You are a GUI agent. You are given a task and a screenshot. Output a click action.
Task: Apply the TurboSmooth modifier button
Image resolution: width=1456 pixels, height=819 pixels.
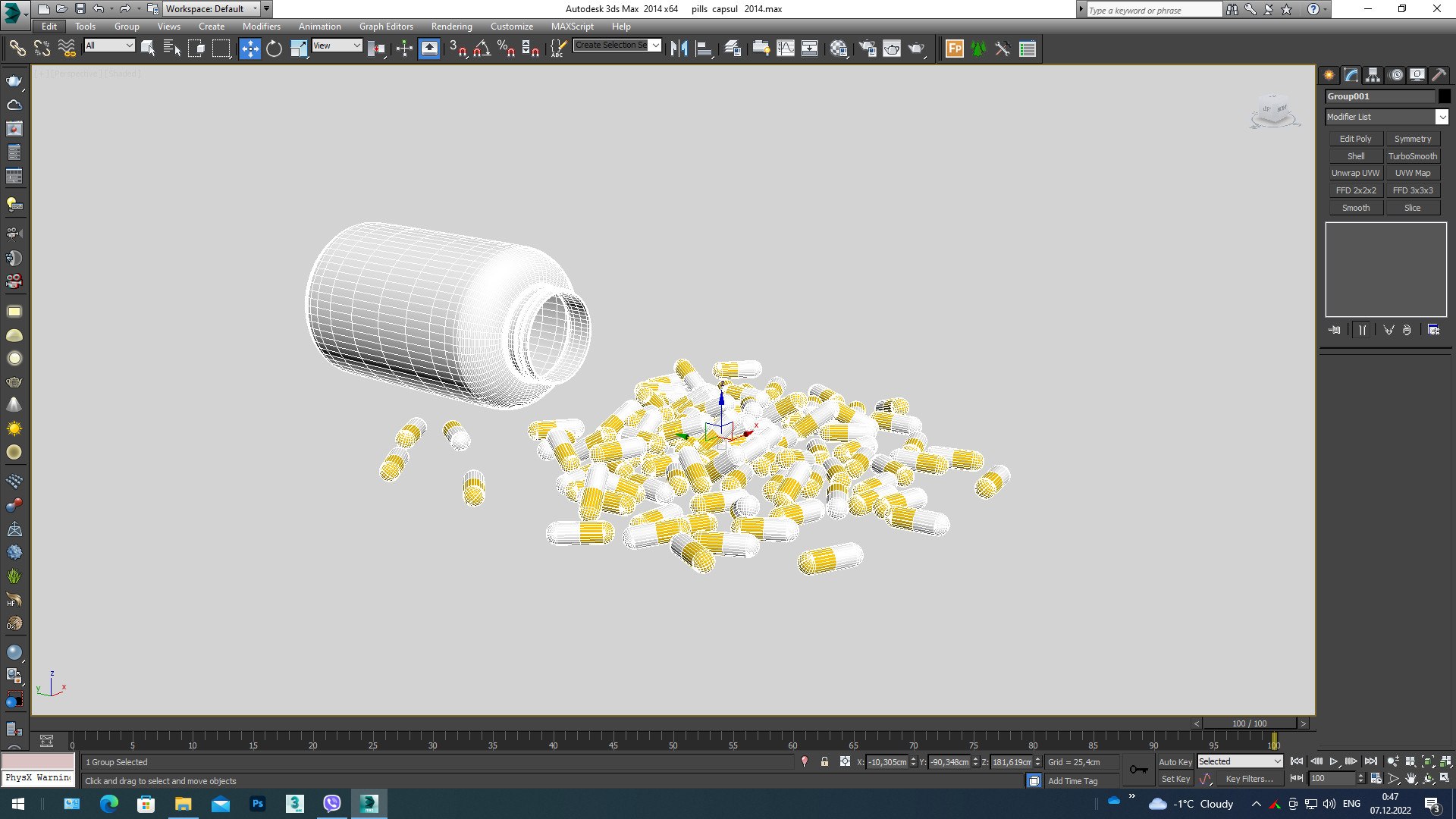pyautogui.click(x=1413, y=156)
